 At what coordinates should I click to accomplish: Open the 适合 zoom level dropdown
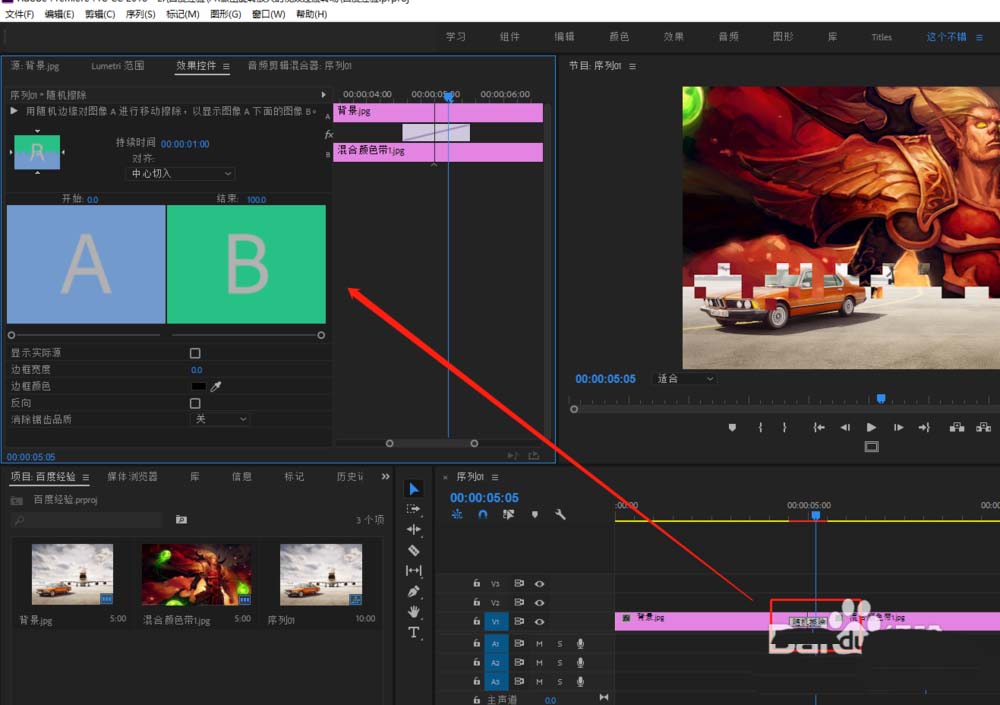685,379
